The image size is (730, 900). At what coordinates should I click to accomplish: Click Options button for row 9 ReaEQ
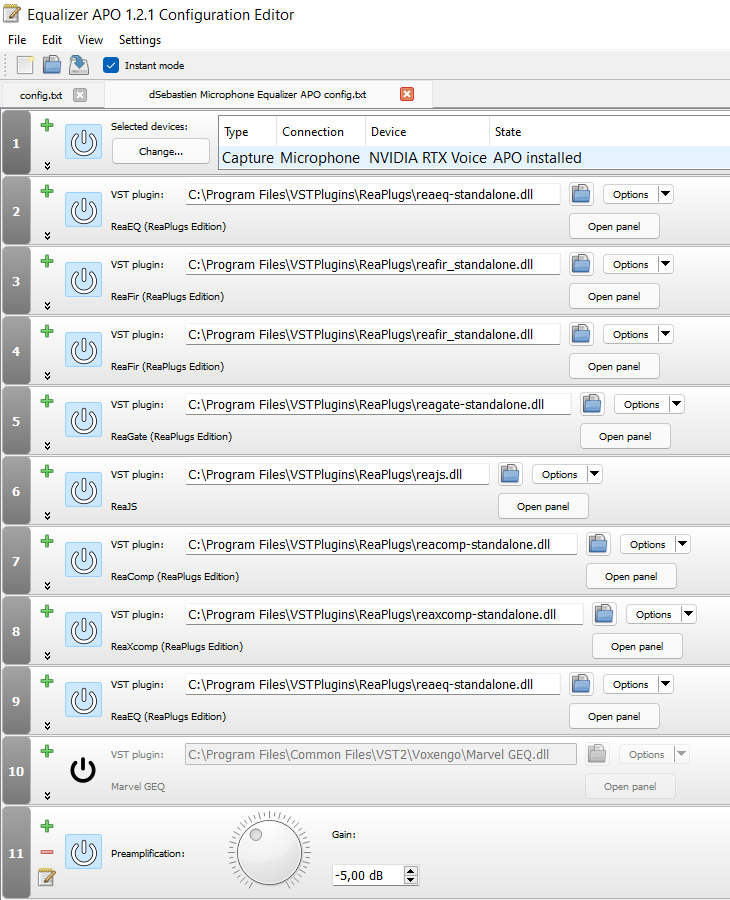[631, 684]
